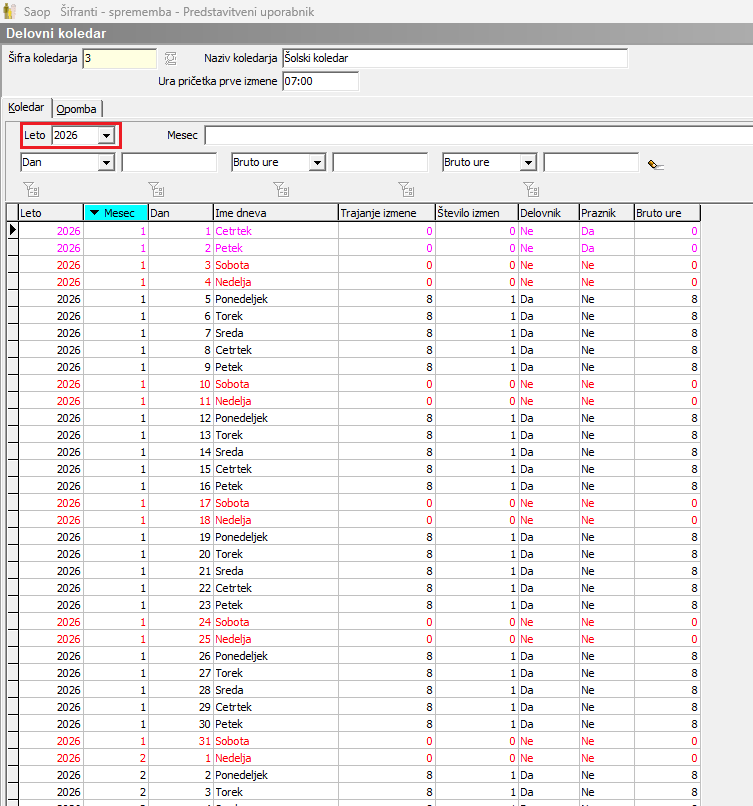Click the Saop application icon in title bar

[10, 11]
